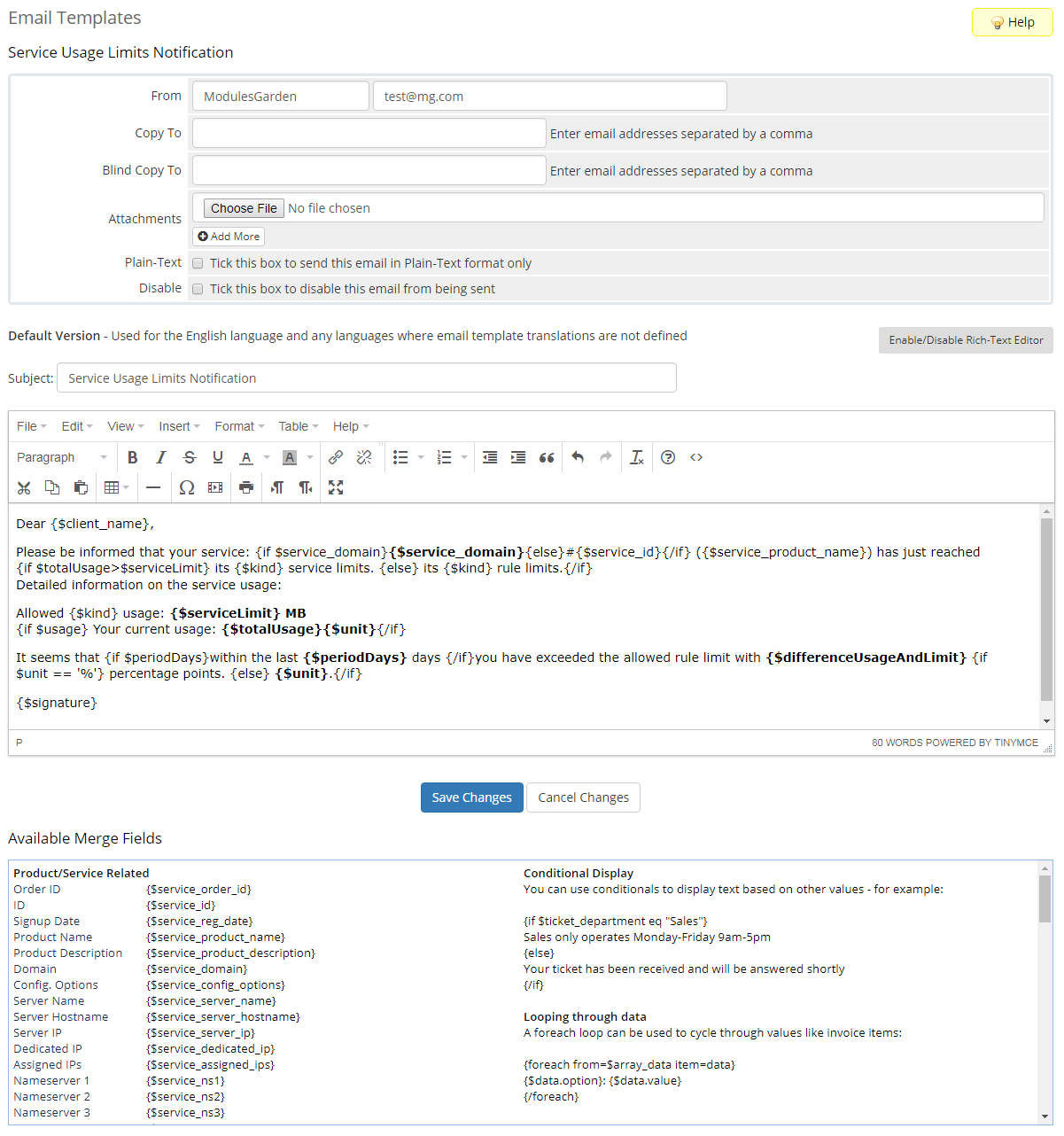Toggle strikethrough formatting

(x=190, y=457)
